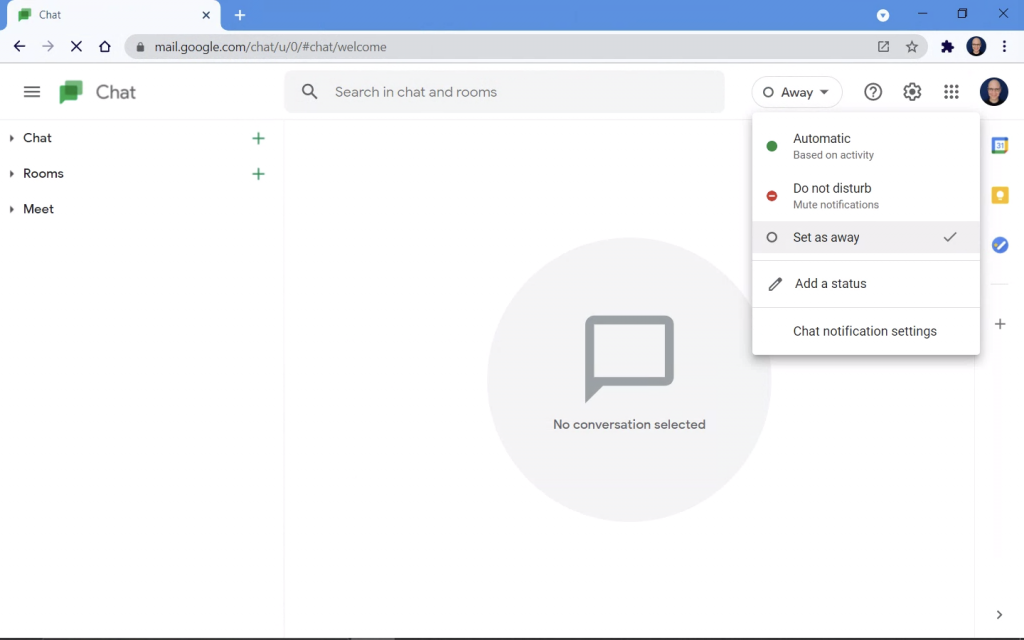Open the Google Apps grid launcher
This screenshot has width=1024, height=640.
click(x=951, y=91)
